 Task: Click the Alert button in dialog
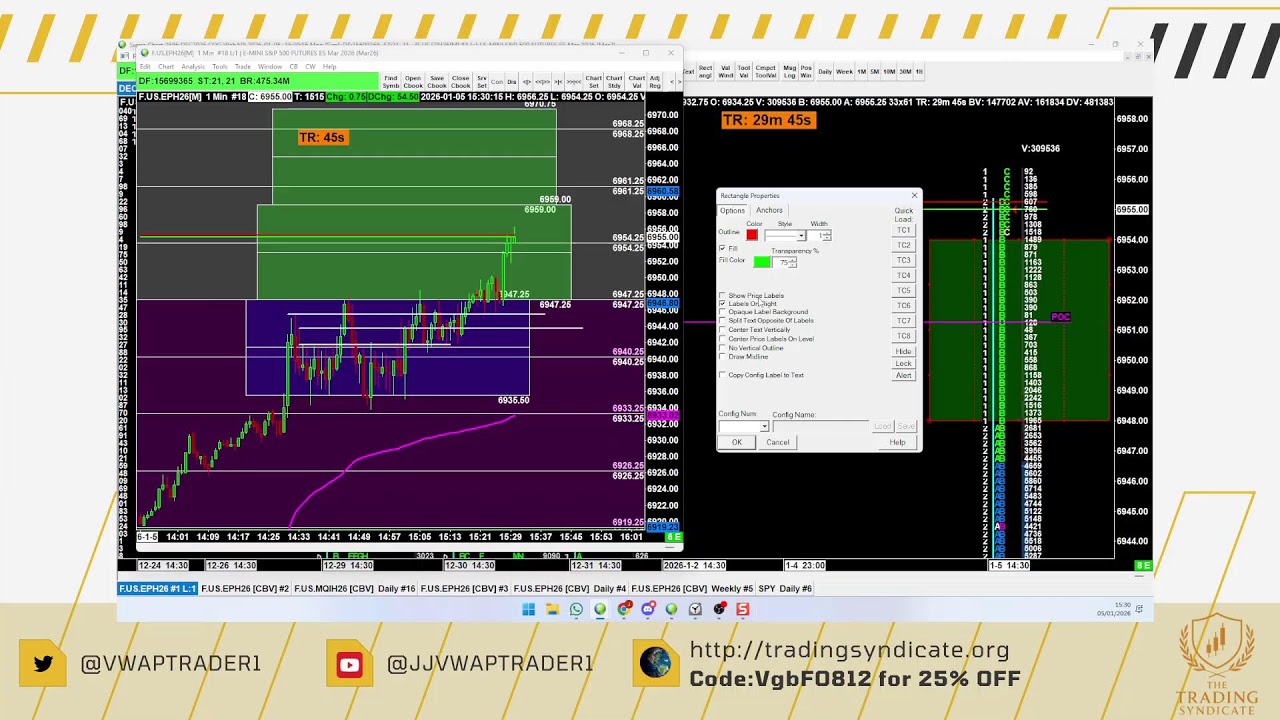(904, 375)
